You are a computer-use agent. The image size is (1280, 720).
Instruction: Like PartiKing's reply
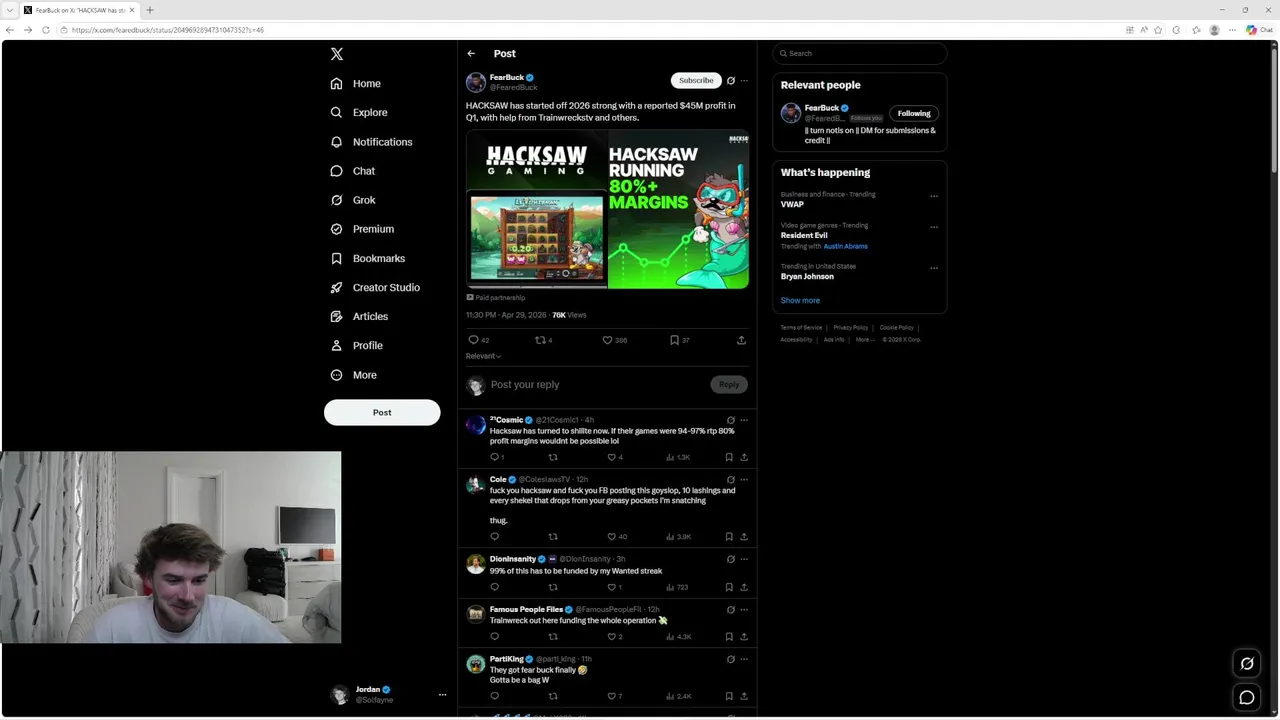click(615, 696)
